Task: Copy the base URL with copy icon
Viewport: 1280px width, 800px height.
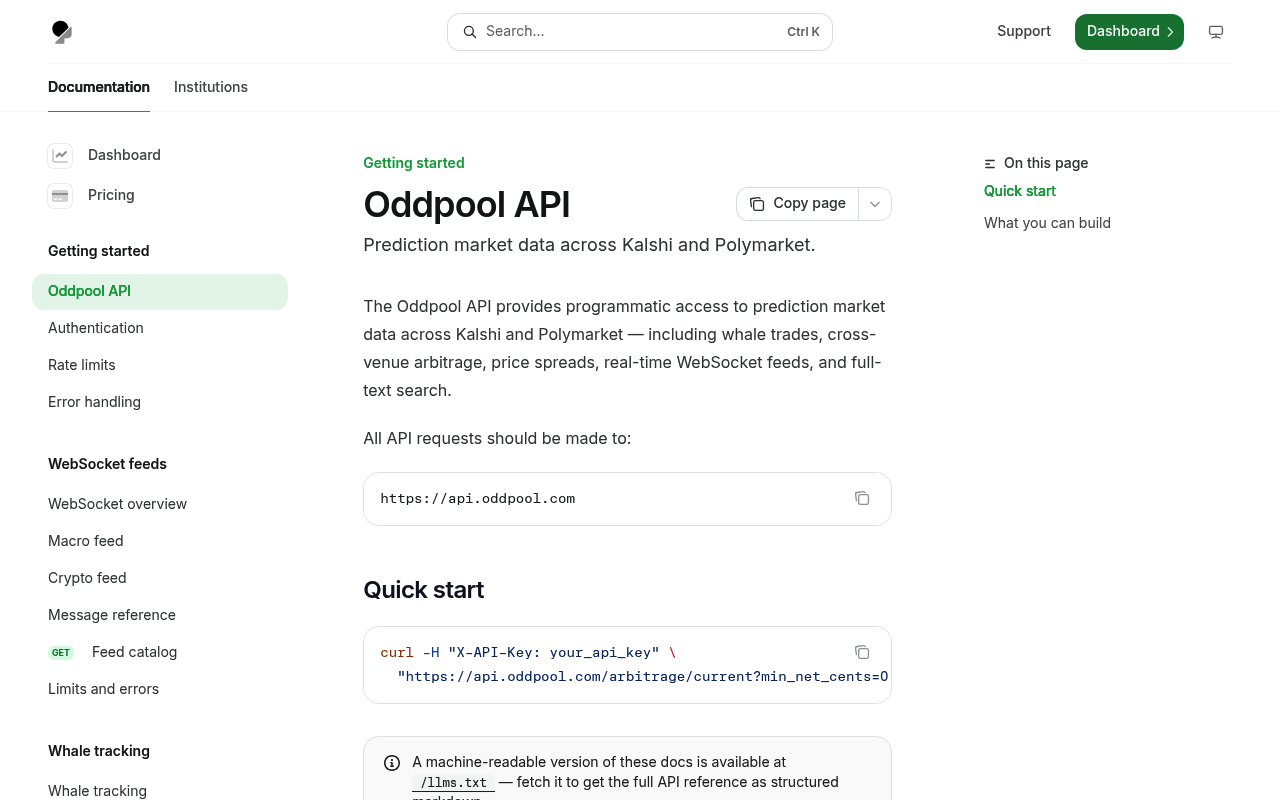Action: pos(862,498)
